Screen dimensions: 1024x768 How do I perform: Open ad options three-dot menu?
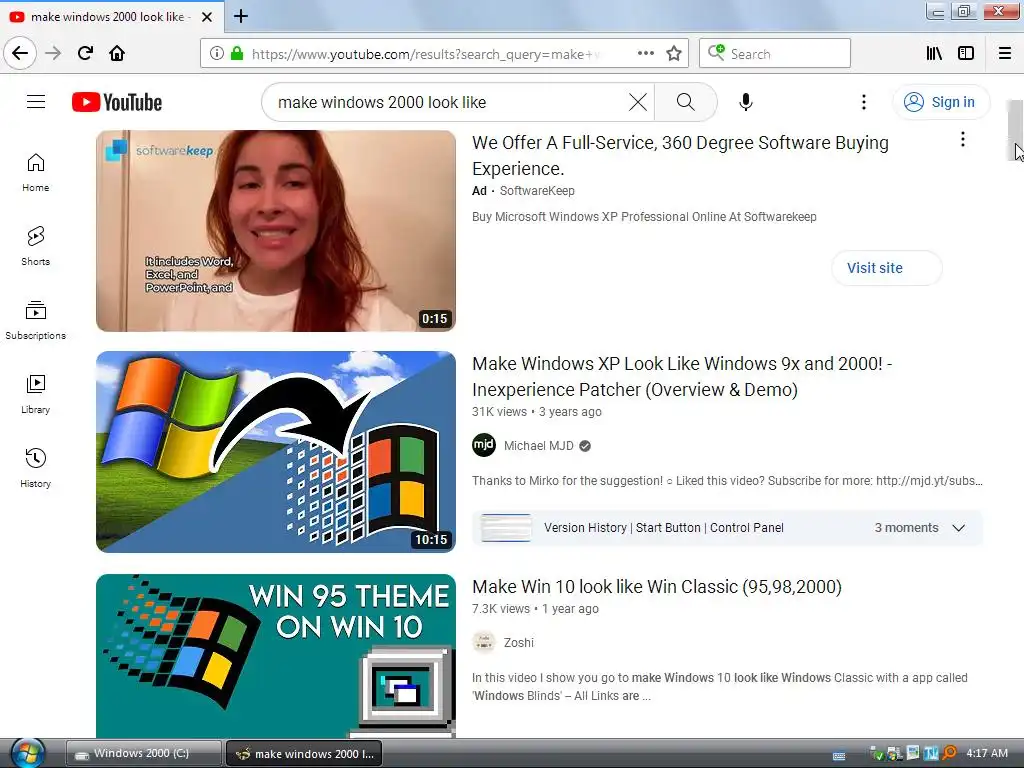coord(963,139)
